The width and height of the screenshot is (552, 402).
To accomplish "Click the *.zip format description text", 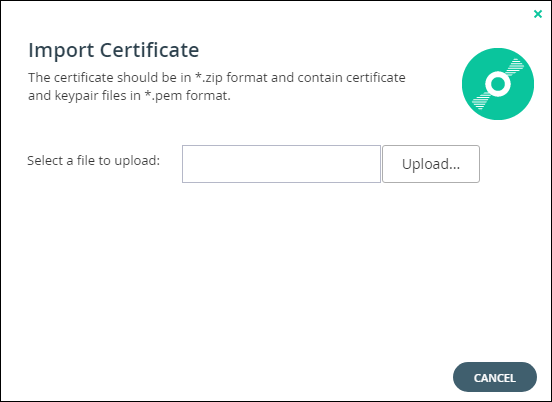I will tap(217, 77).
